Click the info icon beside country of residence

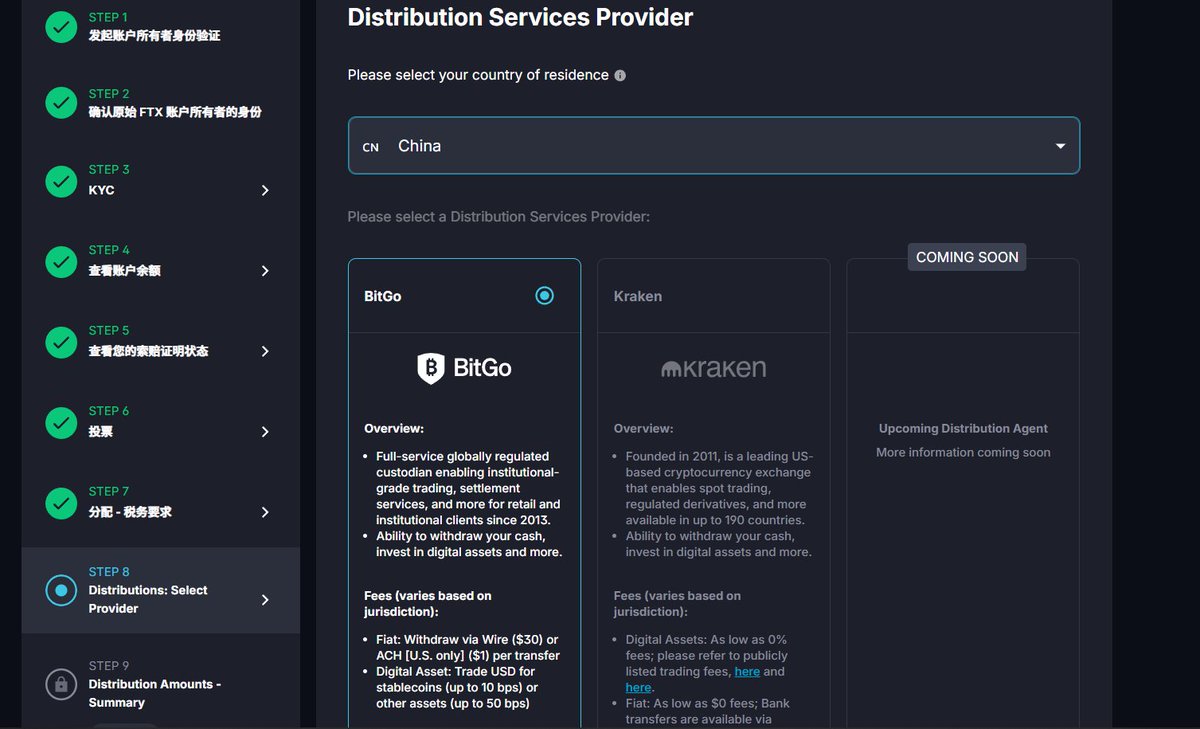coord(620,75)
